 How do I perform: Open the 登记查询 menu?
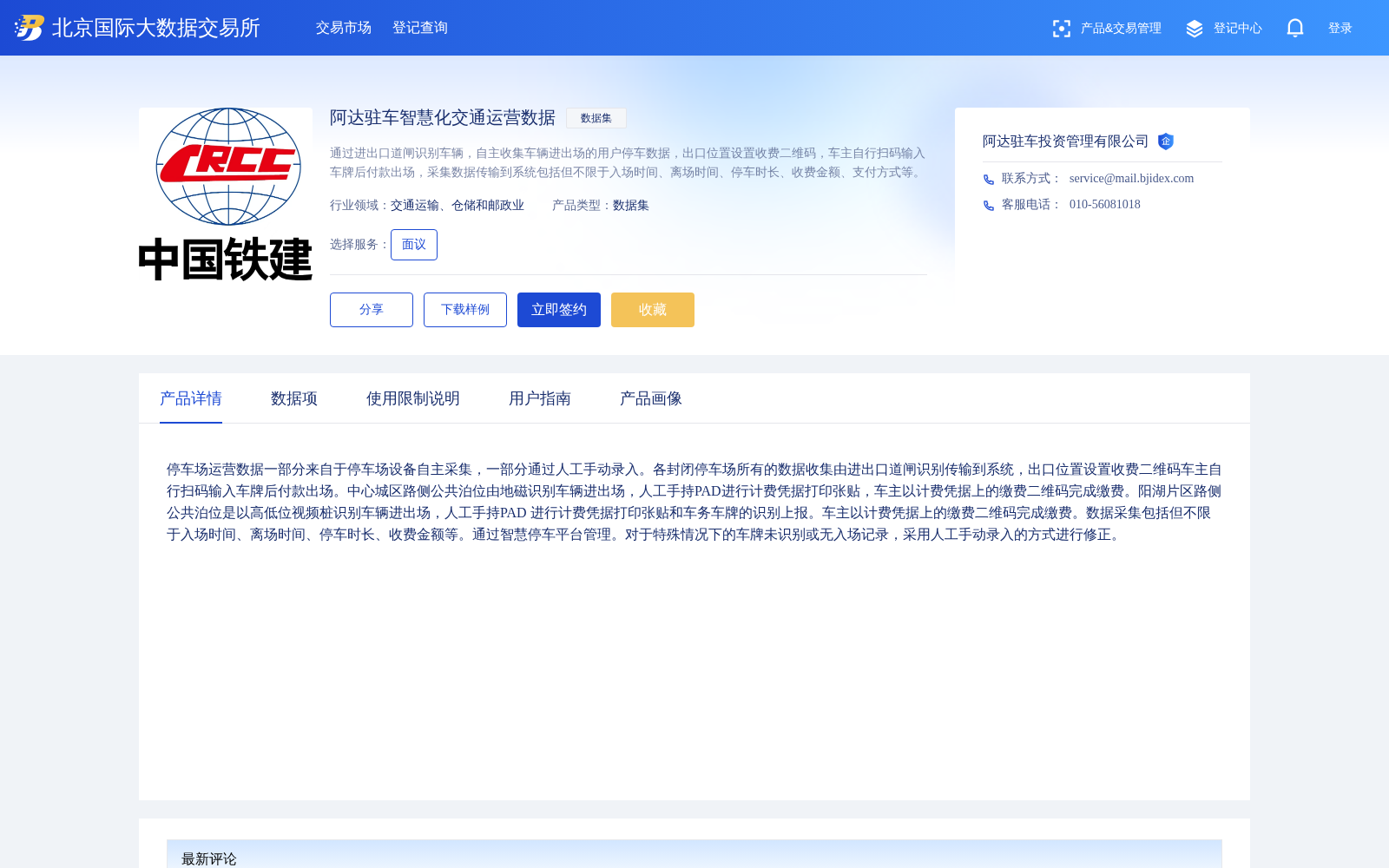click(420, 28)
